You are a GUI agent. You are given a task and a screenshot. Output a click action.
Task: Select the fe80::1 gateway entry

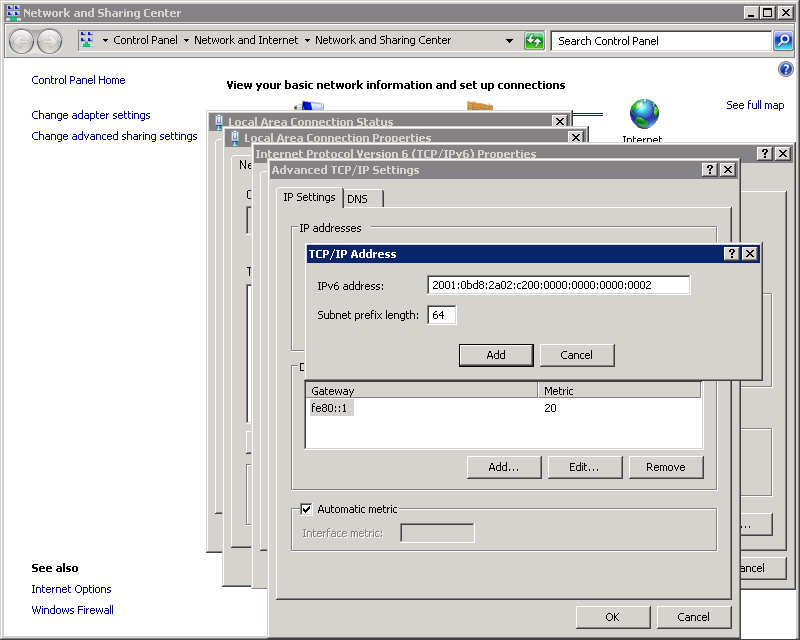(x=331, y=408)
